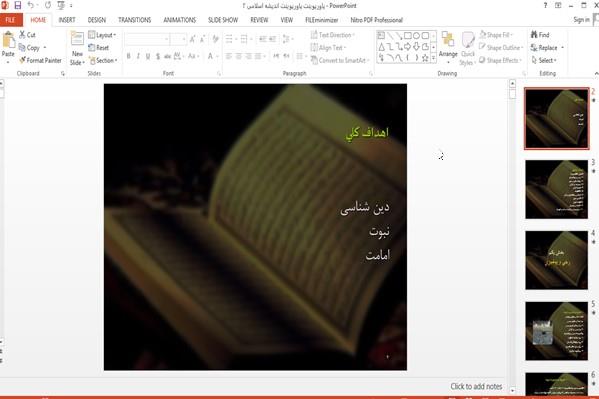Cut the selection with the scissors icon
The width and height of the screenshot is (599, 399).
[23, 34]
